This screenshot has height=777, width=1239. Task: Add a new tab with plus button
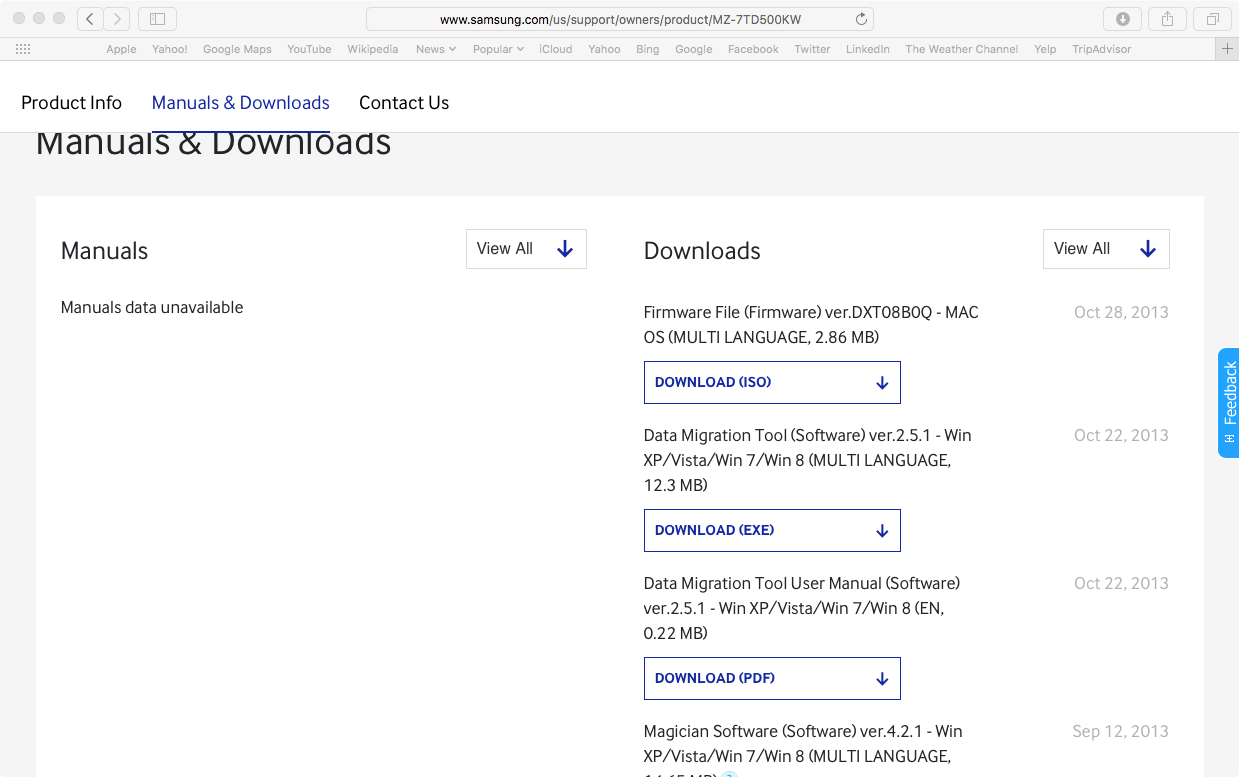pyautogui.click(x=1227, y=49)
